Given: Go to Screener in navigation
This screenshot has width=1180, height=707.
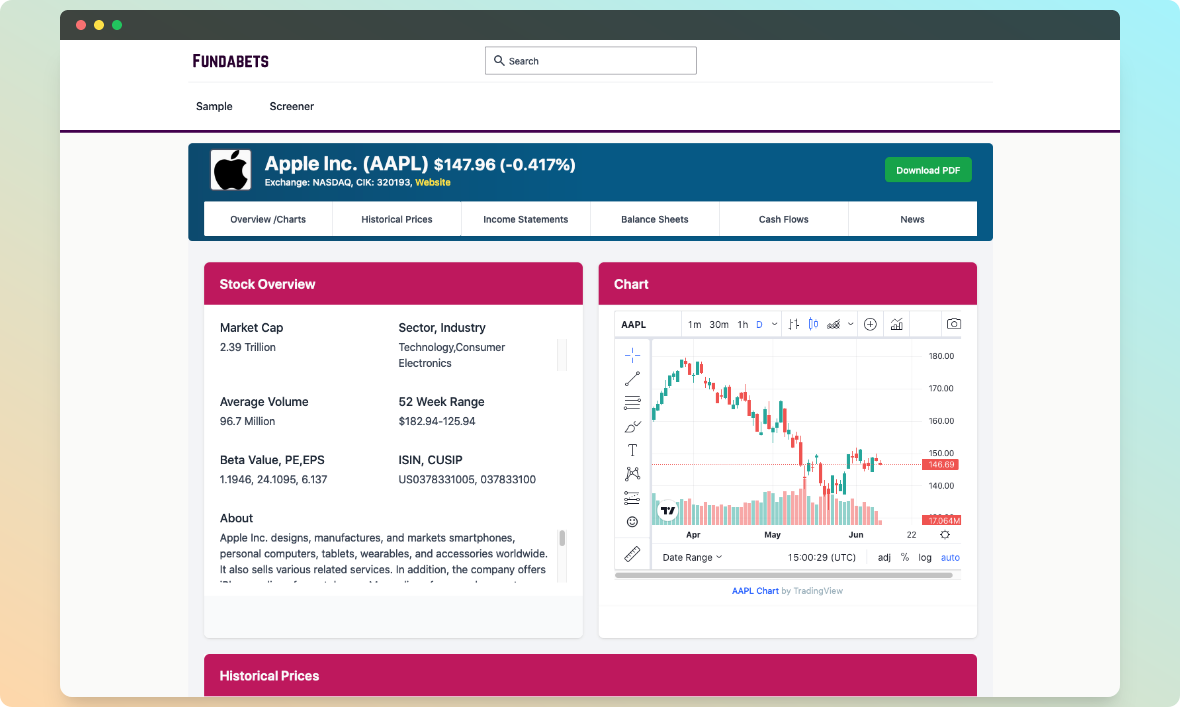Looking at the screenshot, I should [x=291, y=106].
